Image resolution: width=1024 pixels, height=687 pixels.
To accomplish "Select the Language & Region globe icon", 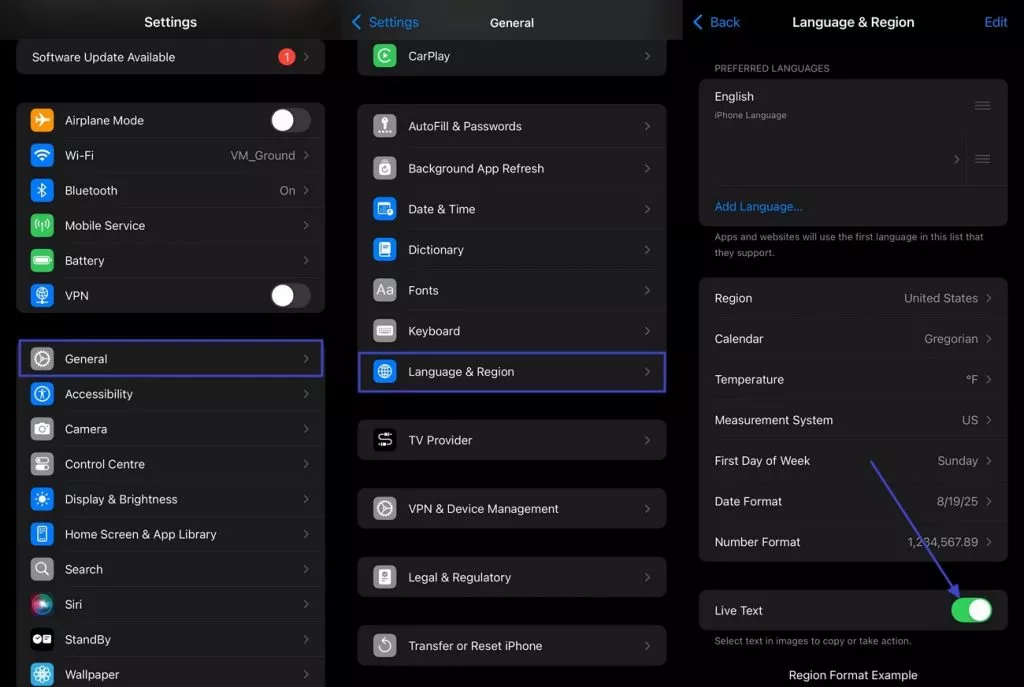I will pos(385,371).
